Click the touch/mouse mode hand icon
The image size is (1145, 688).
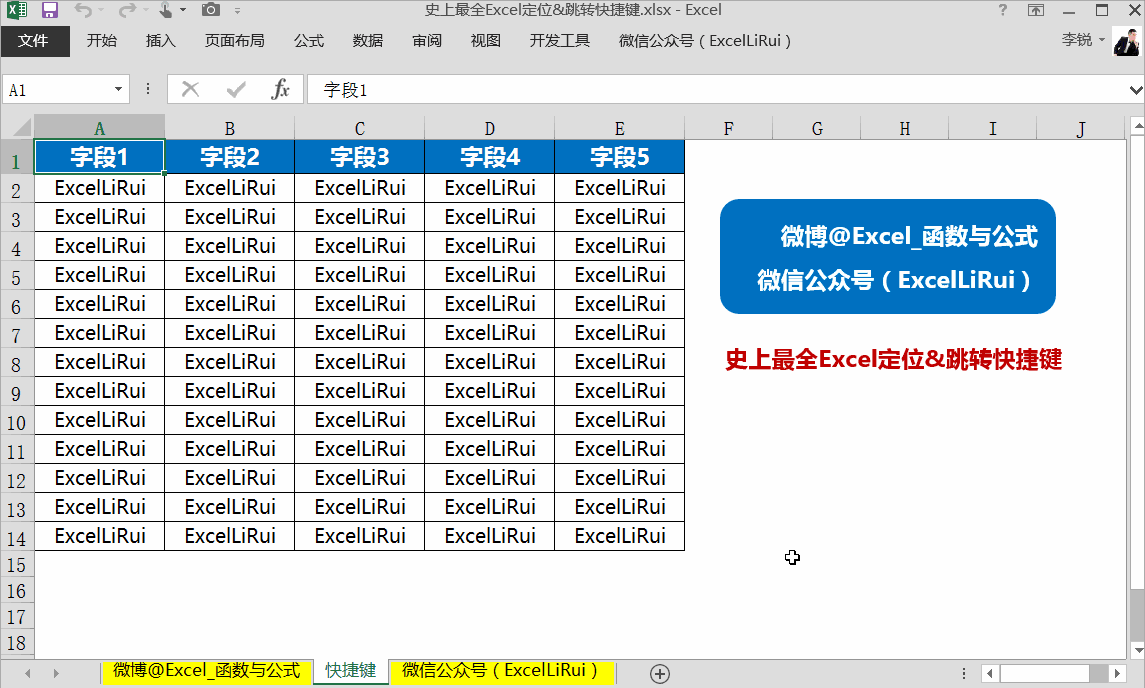[x=166, y=10]
